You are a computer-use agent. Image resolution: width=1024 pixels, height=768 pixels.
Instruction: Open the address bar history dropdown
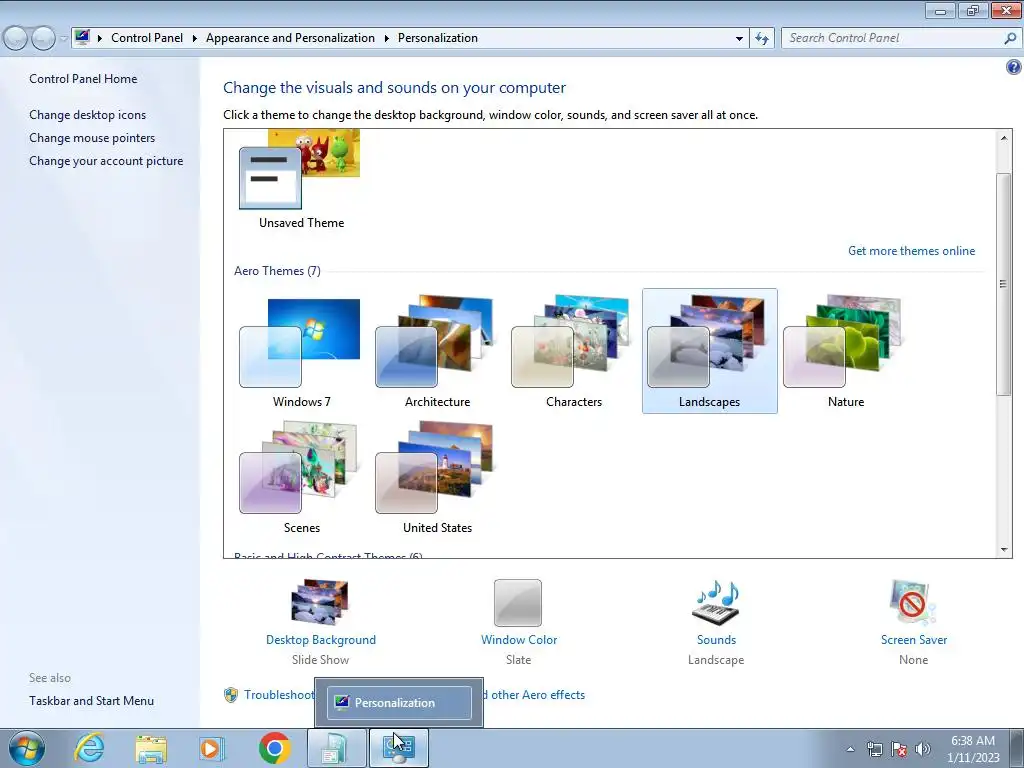point(739,39)
